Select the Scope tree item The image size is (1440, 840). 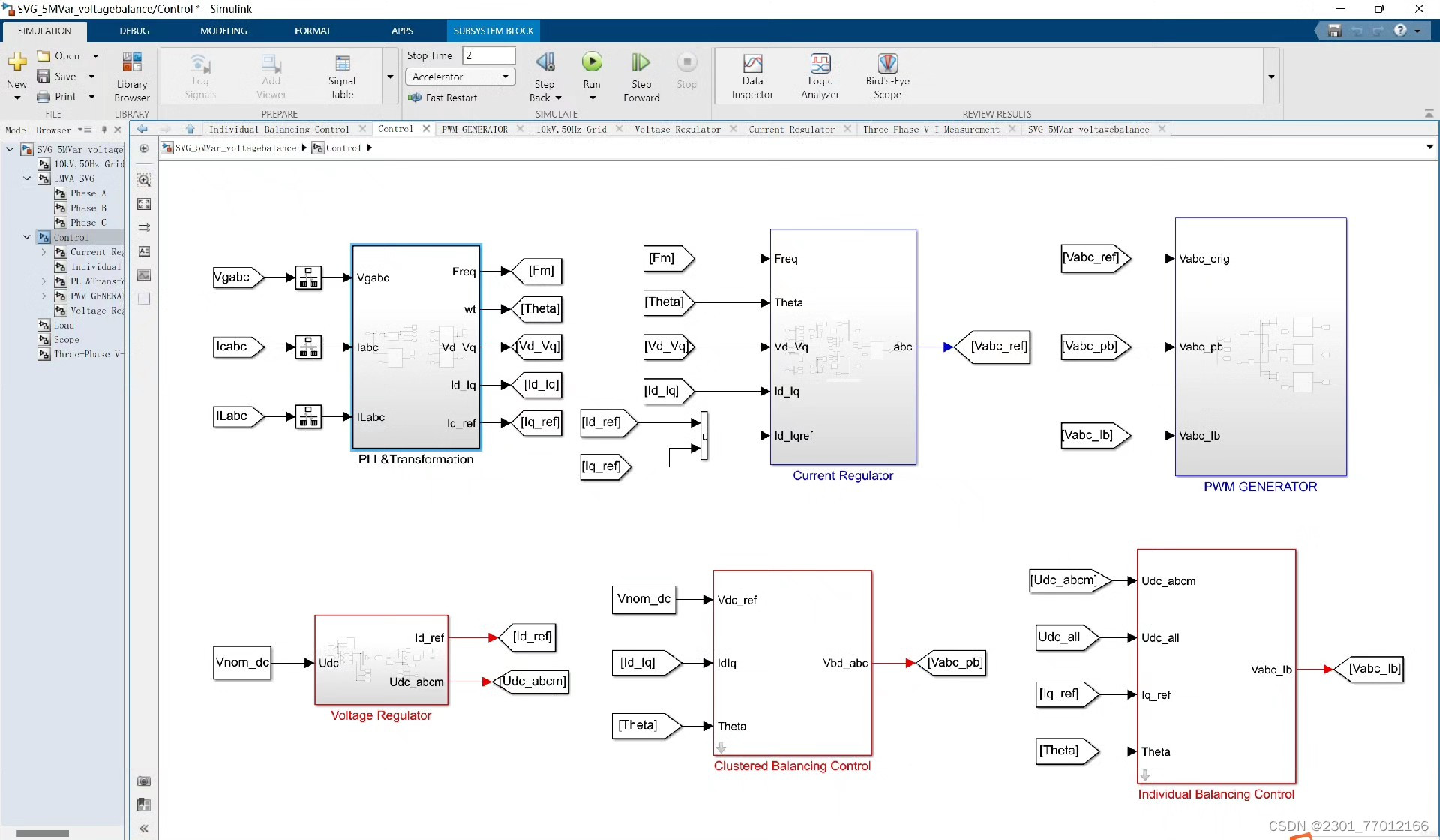click(x=59, y=340)
